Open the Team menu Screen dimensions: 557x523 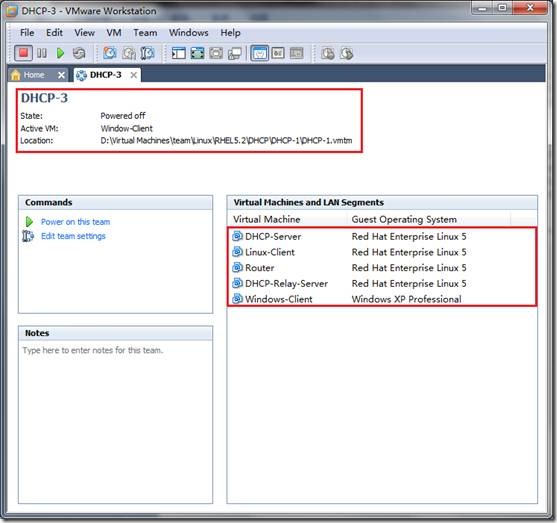pyautogui.click(x=145, y=33)
